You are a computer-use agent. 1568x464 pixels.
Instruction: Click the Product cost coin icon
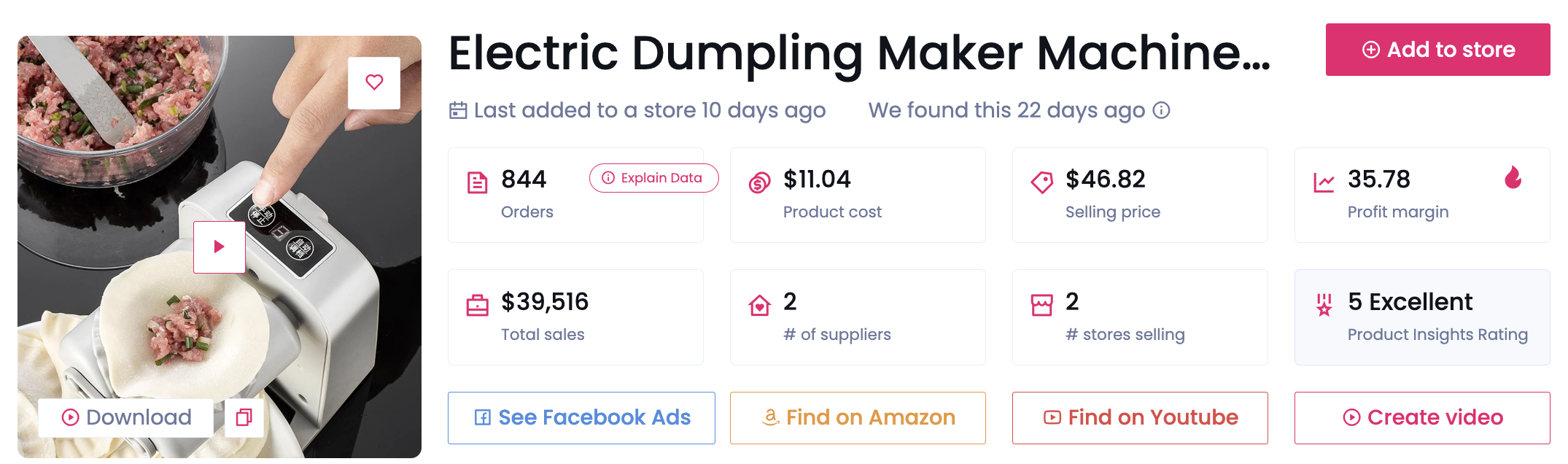[x=759, y=182]
